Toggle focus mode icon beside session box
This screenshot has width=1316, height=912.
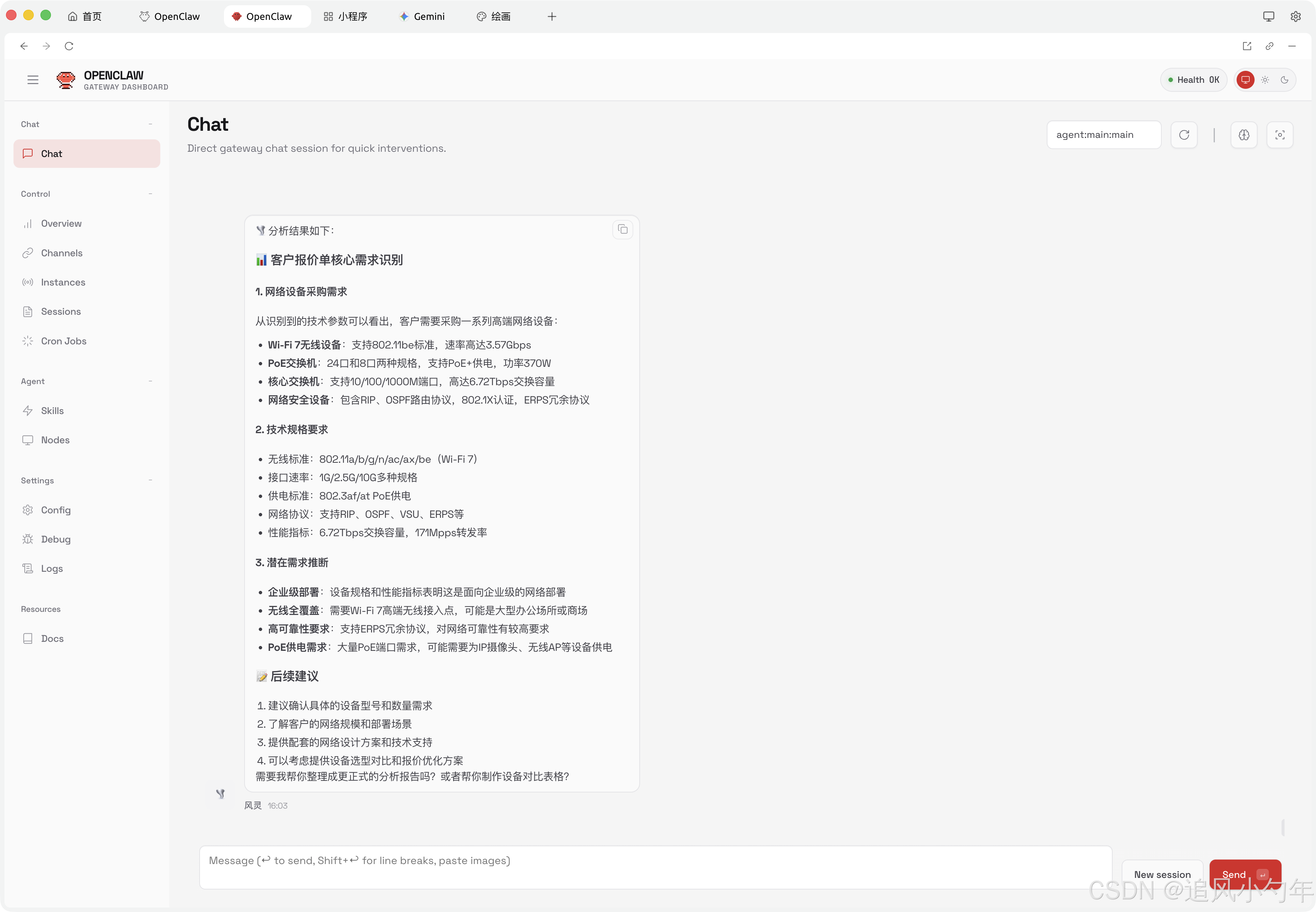tap(1280, 135)
